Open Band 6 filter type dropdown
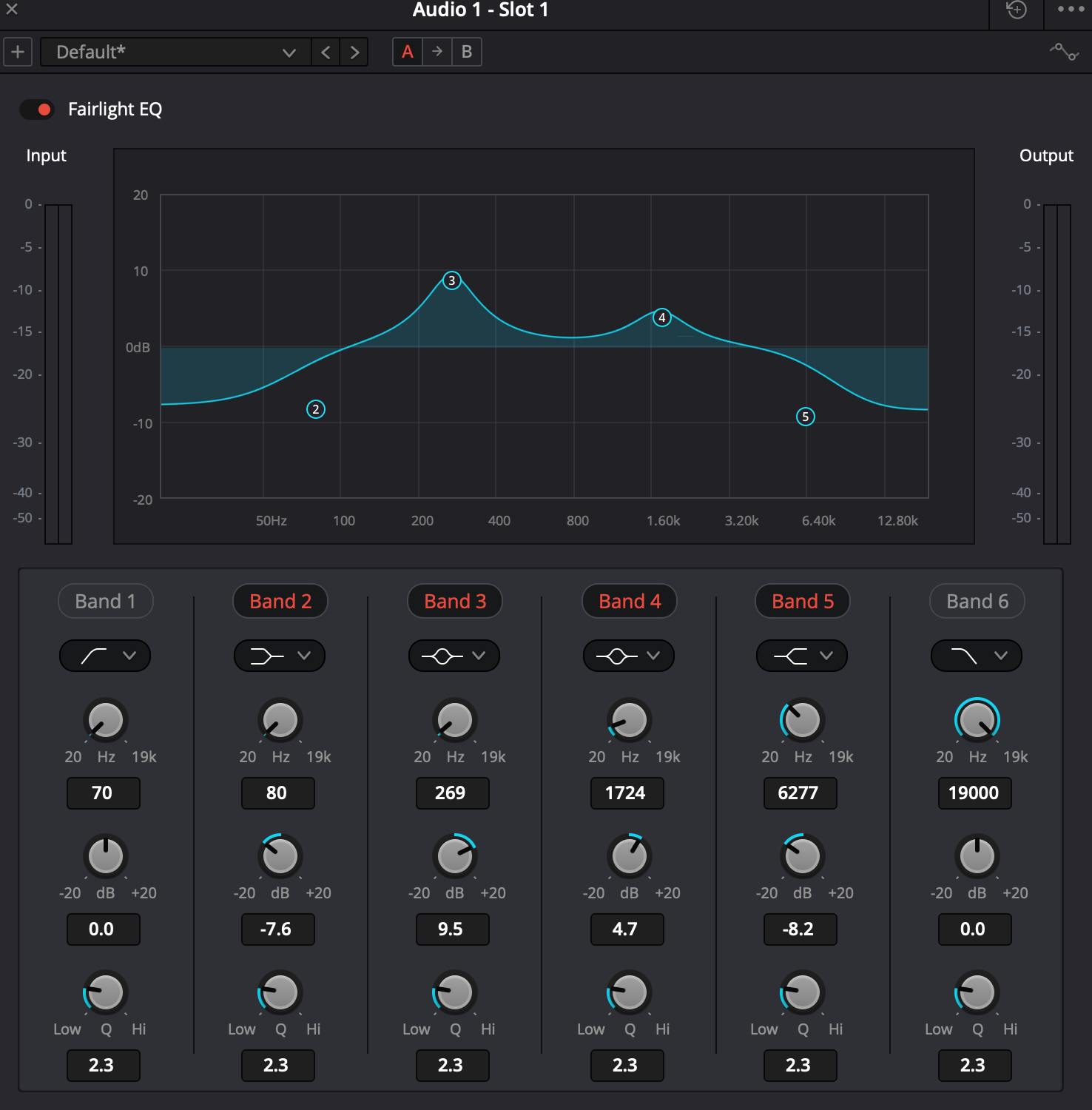Viewport: 1092px width, 1110px height. pyautogui.click(x=977, y=656)
